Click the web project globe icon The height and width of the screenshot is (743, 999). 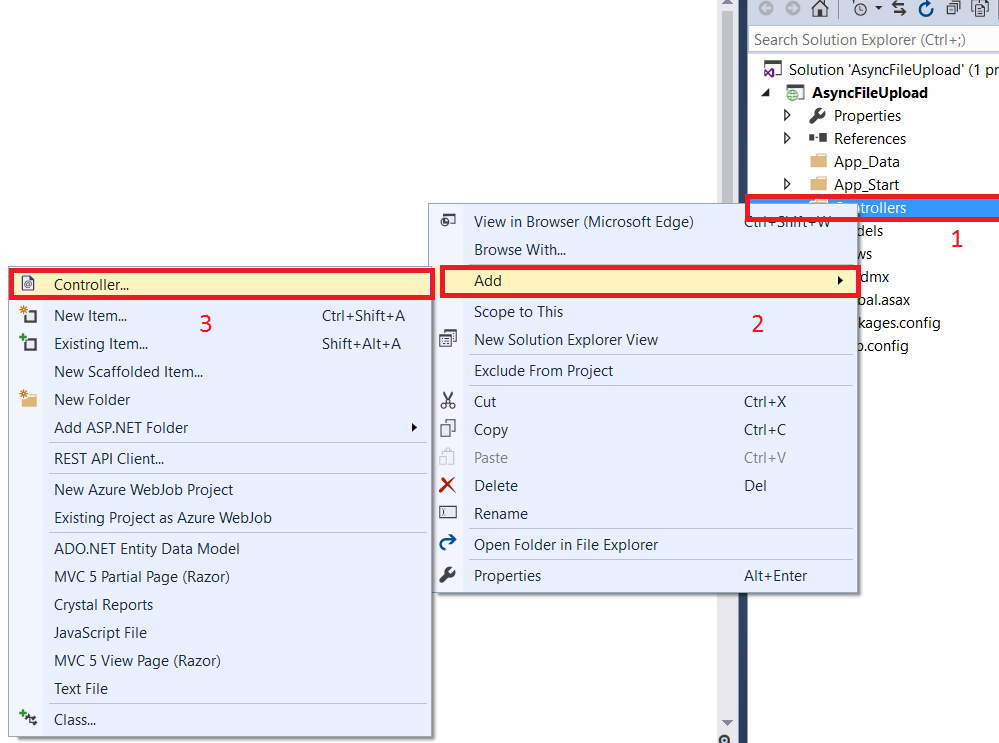point(794,93)
